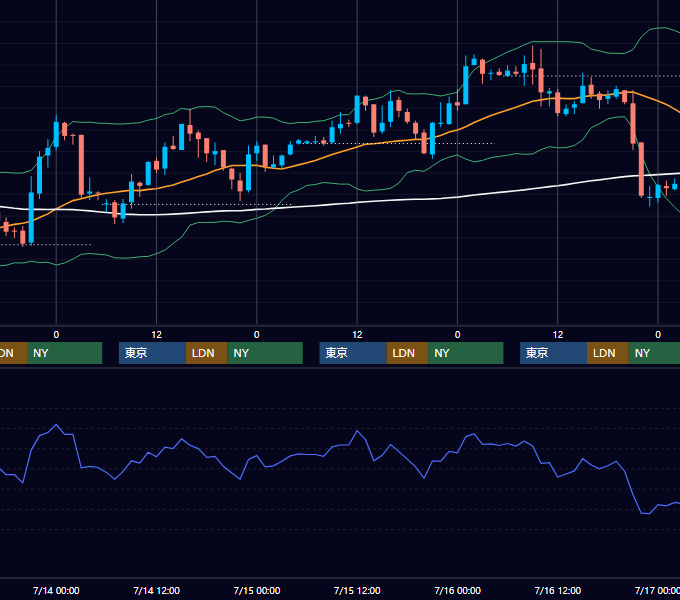Select the 東京 session block on 7/14

click(152, 353)
